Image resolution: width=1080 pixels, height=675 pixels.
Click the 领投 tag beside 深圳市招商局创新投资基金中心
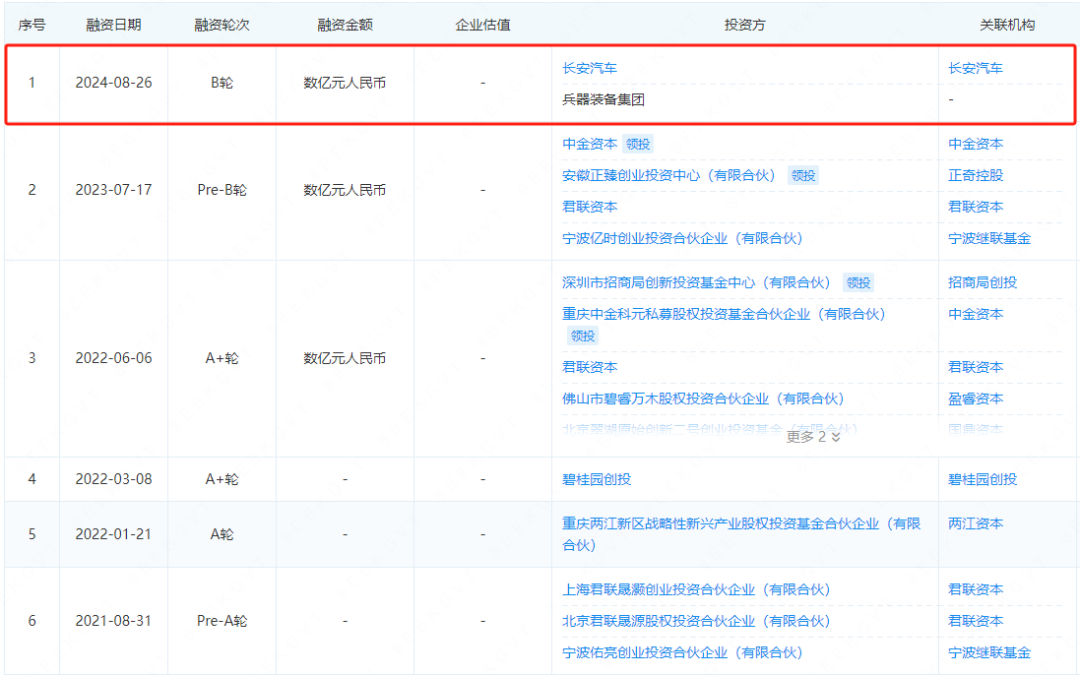858,282
